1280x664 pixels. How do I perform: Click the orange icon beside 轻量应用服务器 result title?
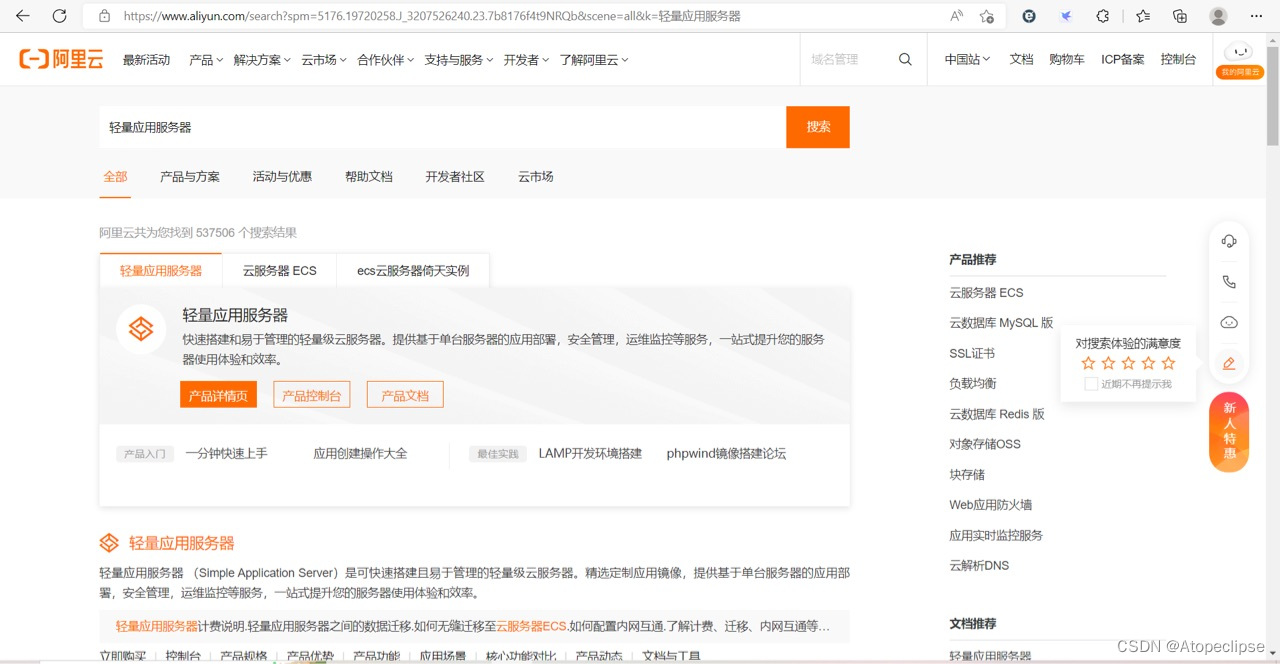click(x=109, y=543)
